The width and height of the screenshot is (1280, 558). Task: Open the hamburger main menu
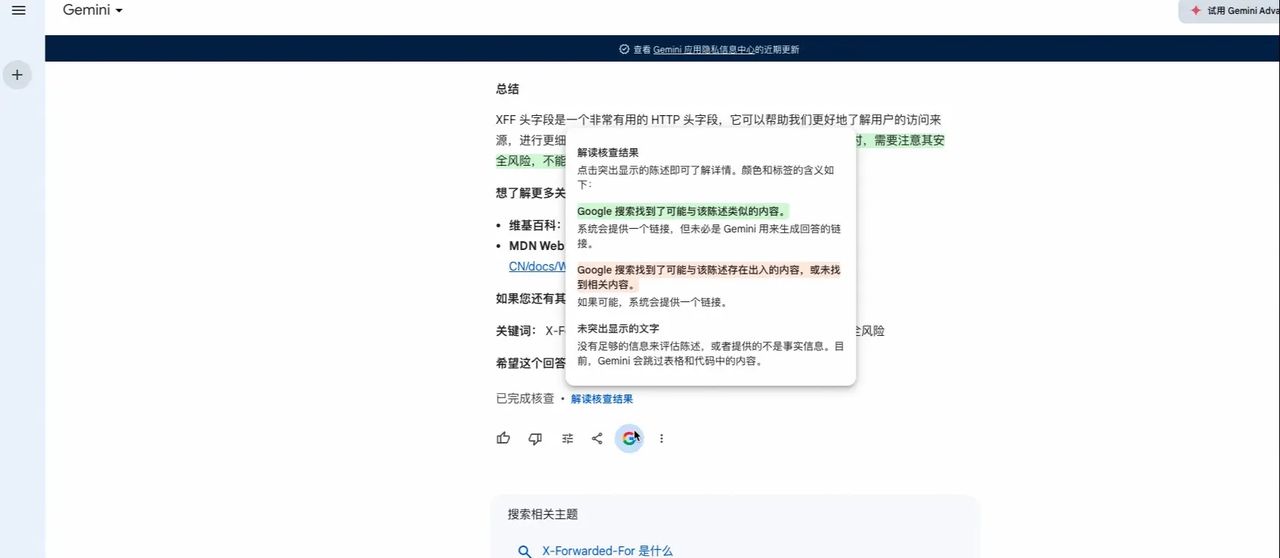click(x=18, y=10)
